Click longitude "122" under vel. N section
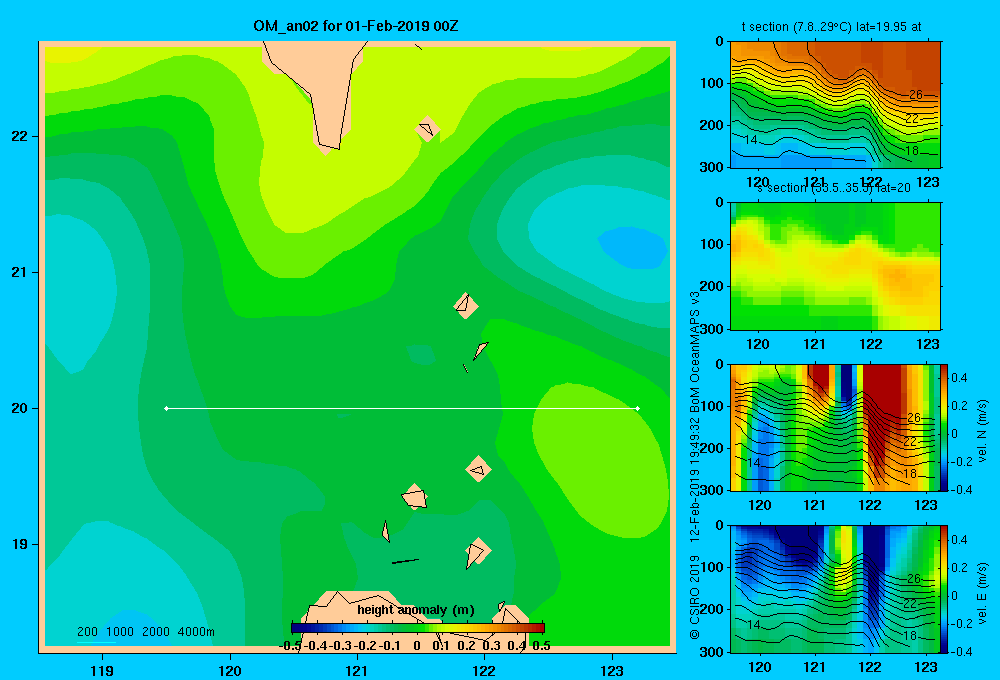Image resolution: width=1000 pixels, height=680 pixels. tap(871, 505)
